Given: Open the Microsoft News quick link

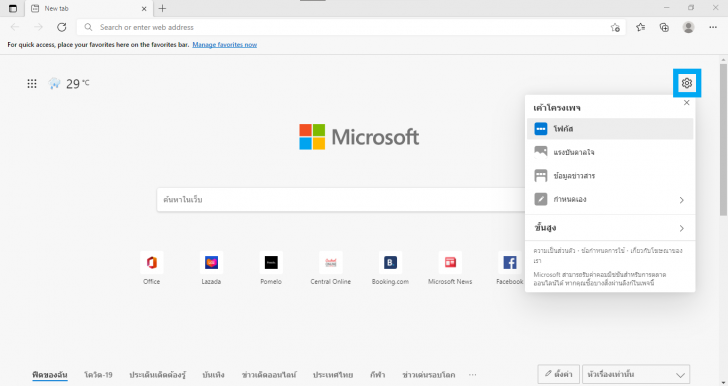Looking at the screenshot, I should point(450,268).
